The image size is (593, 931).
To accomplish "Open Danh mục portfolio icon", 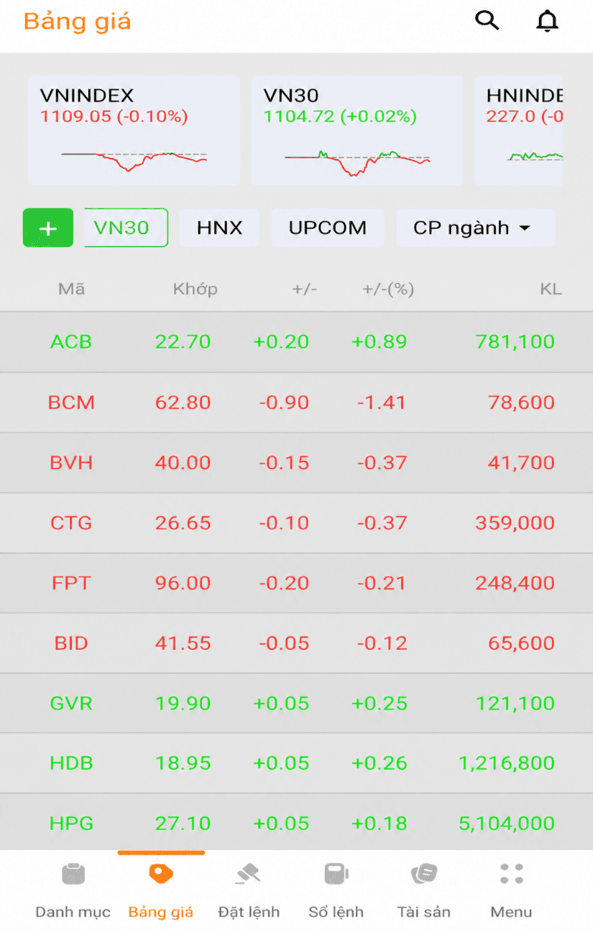I will click(x=73, y=874).
